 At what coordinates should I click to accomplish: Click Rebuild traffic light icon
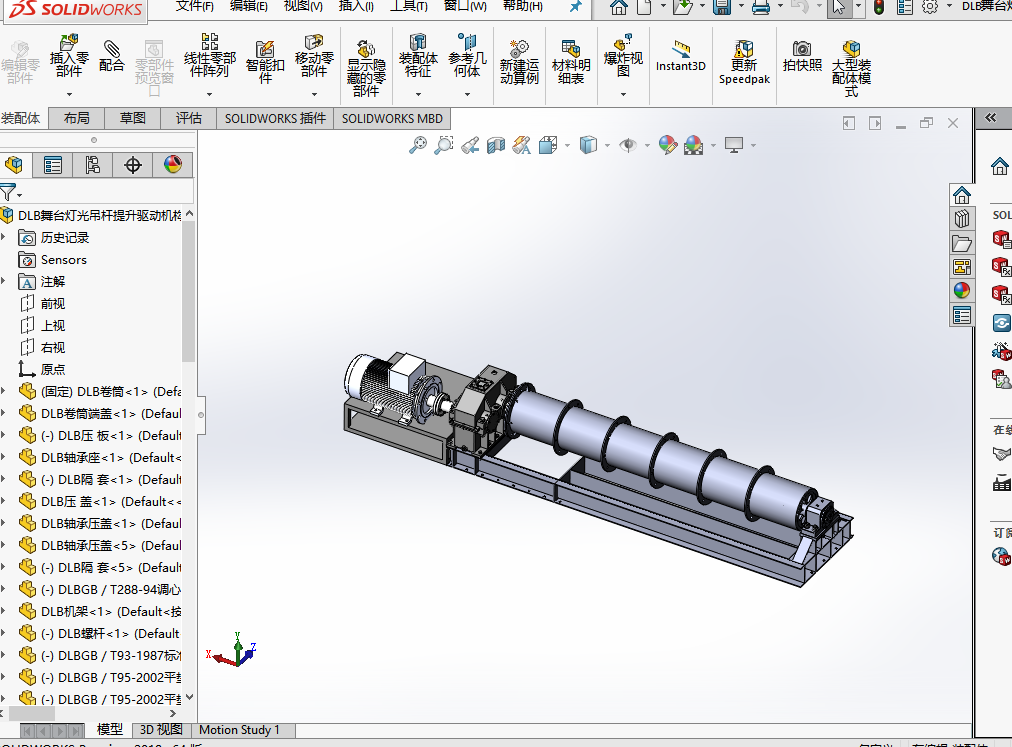click(x=878, y=7)
